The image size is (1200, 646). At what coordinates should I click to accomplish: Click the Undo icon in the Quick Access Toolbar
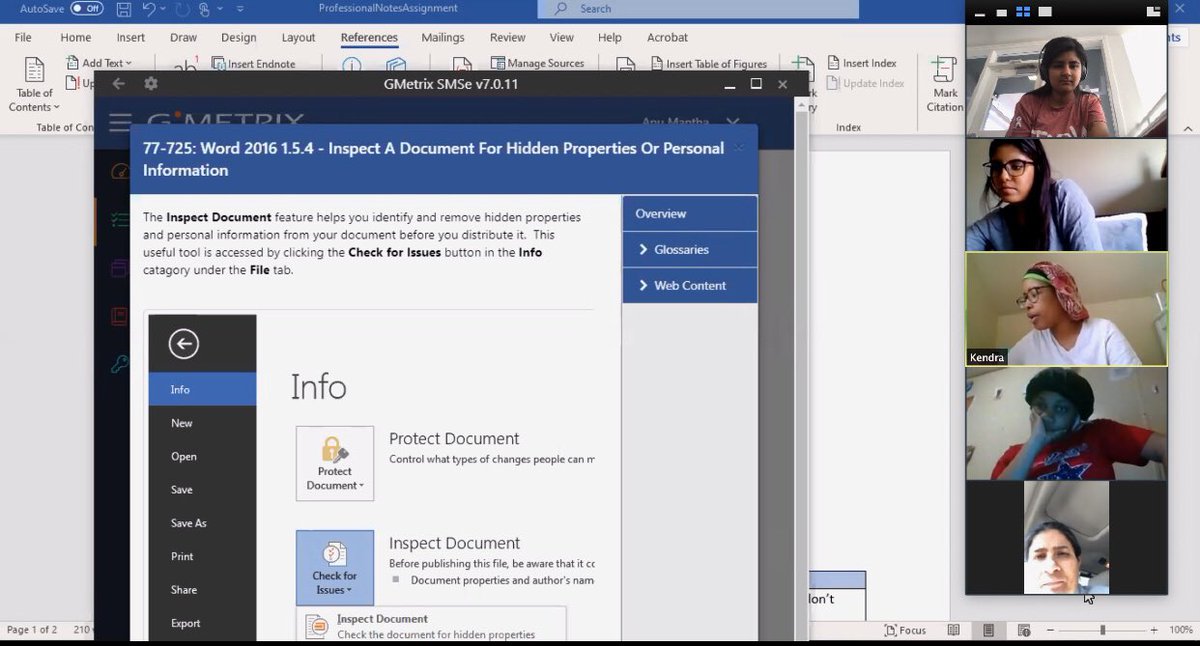[148, 10]
